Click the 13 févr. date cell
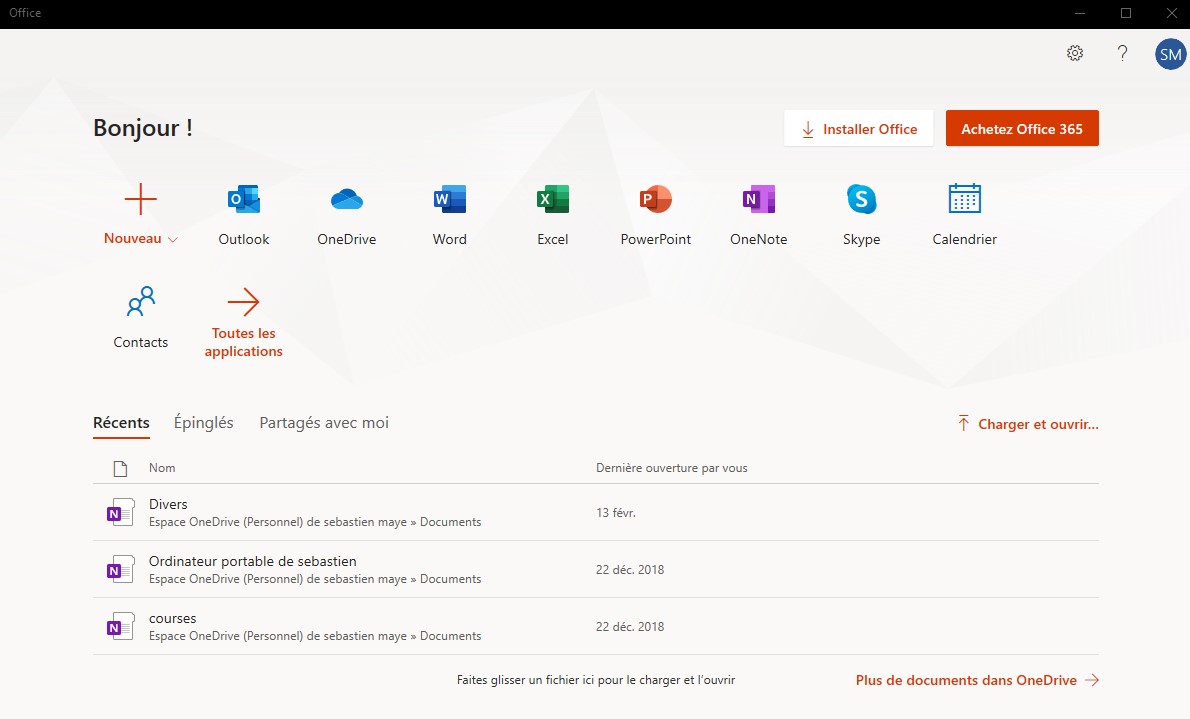 [615, 512]
